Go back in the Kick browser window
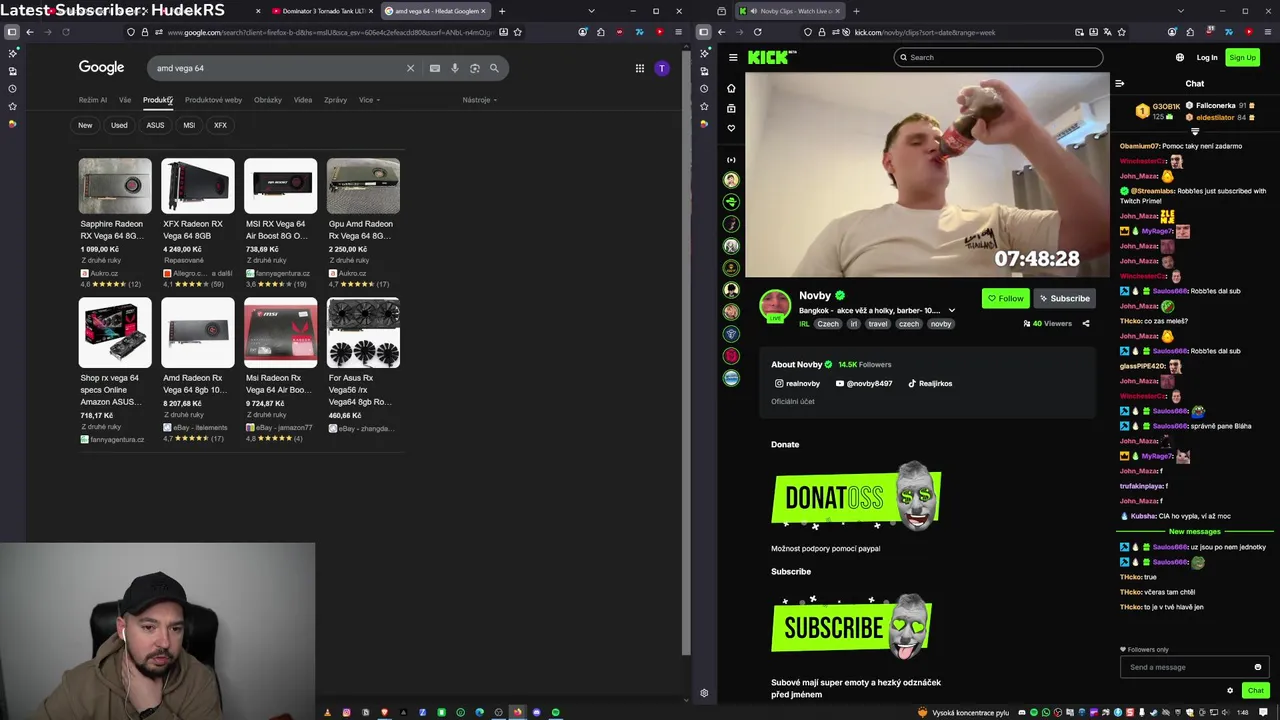The height and width of the screenshot is (720, 1280). pyautogui.click(x=722, y=32)
